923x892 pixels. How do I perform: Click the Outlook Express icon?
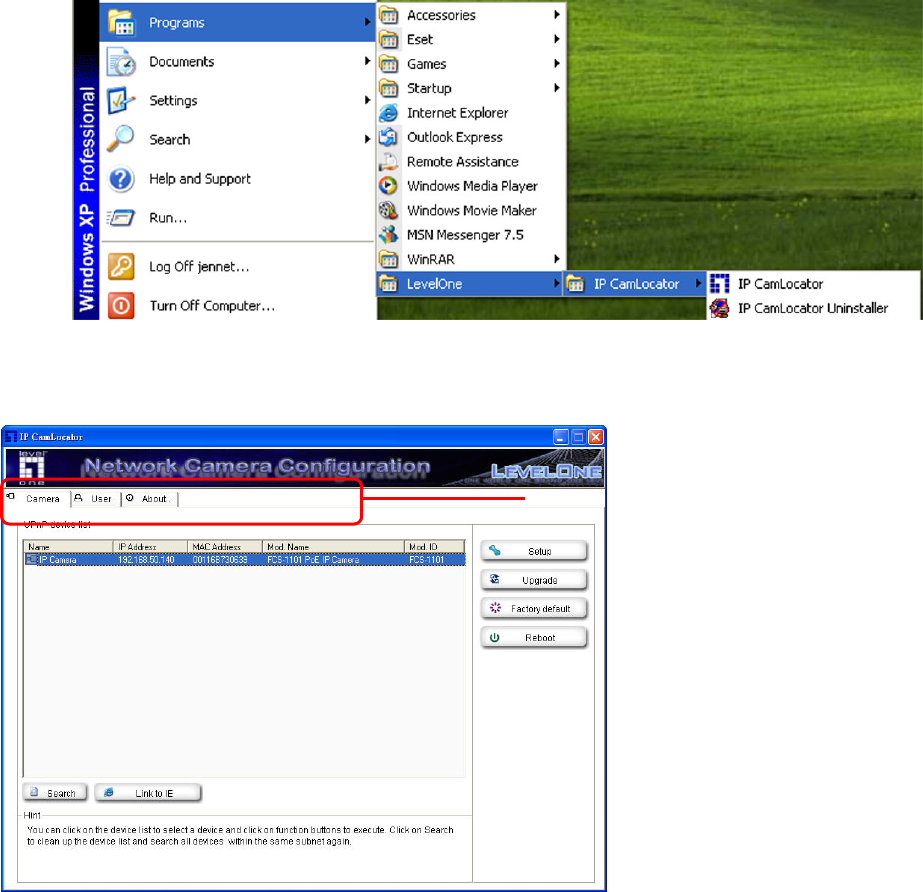(389, 137)
